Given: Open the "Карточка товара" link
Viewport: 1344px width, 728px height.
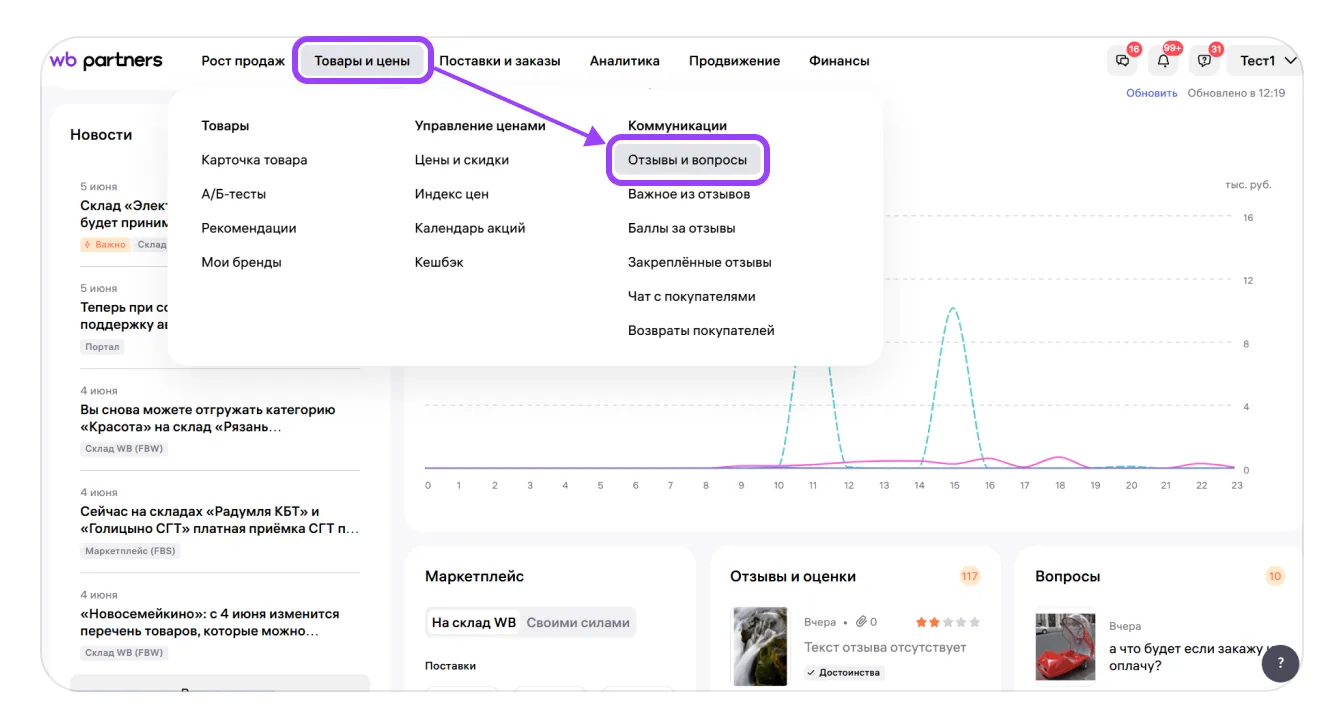Looking at the screenshot, I should pos(254,160).
